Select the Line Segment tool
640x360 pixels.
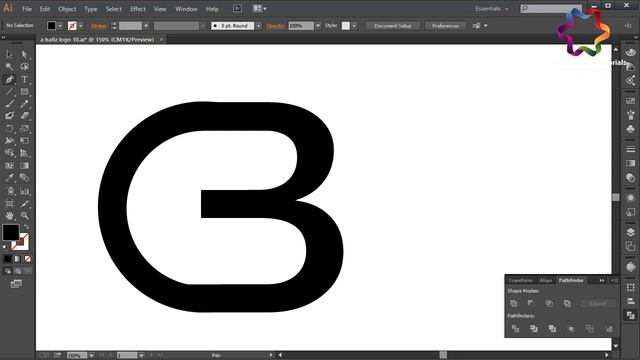pos(9,91)
